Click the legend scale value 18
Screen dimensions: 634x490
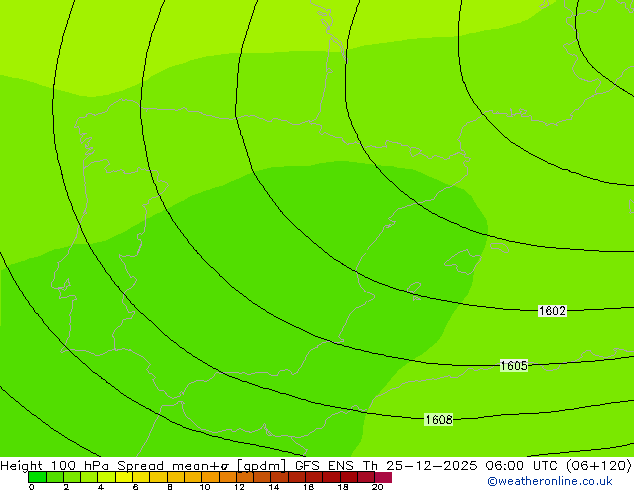(343, 486)
